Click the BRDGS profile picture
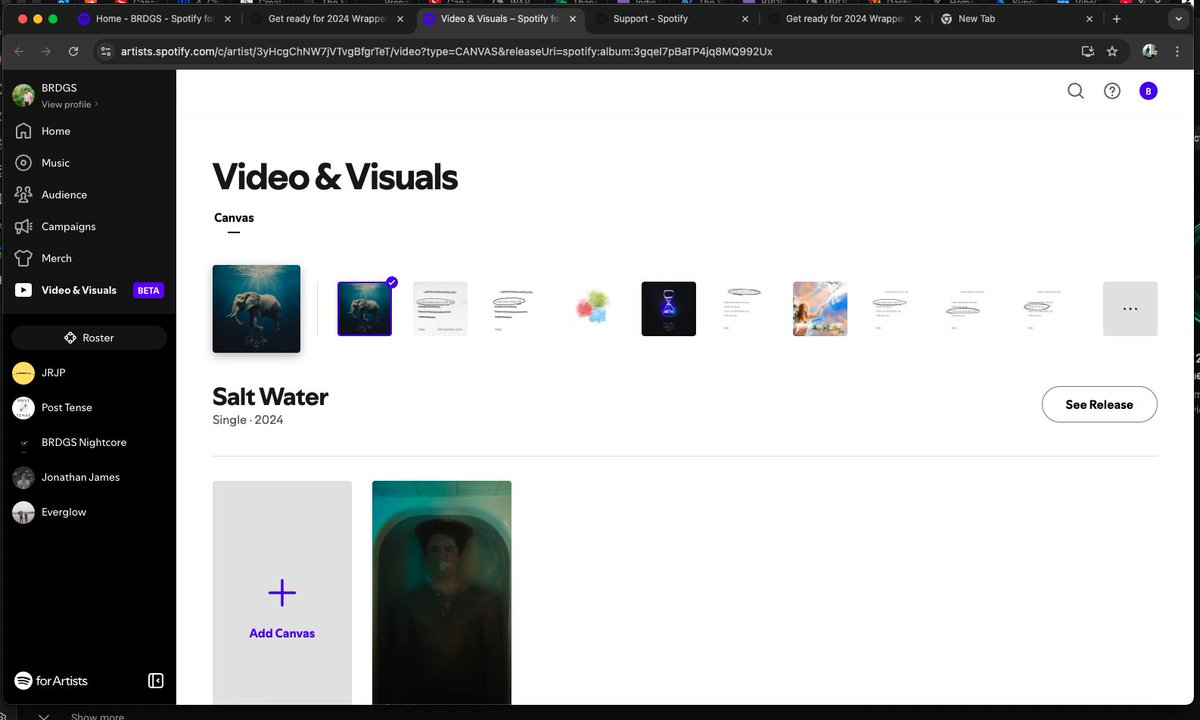The width and height of the screenshot is (1200, 720). point(23,96)
